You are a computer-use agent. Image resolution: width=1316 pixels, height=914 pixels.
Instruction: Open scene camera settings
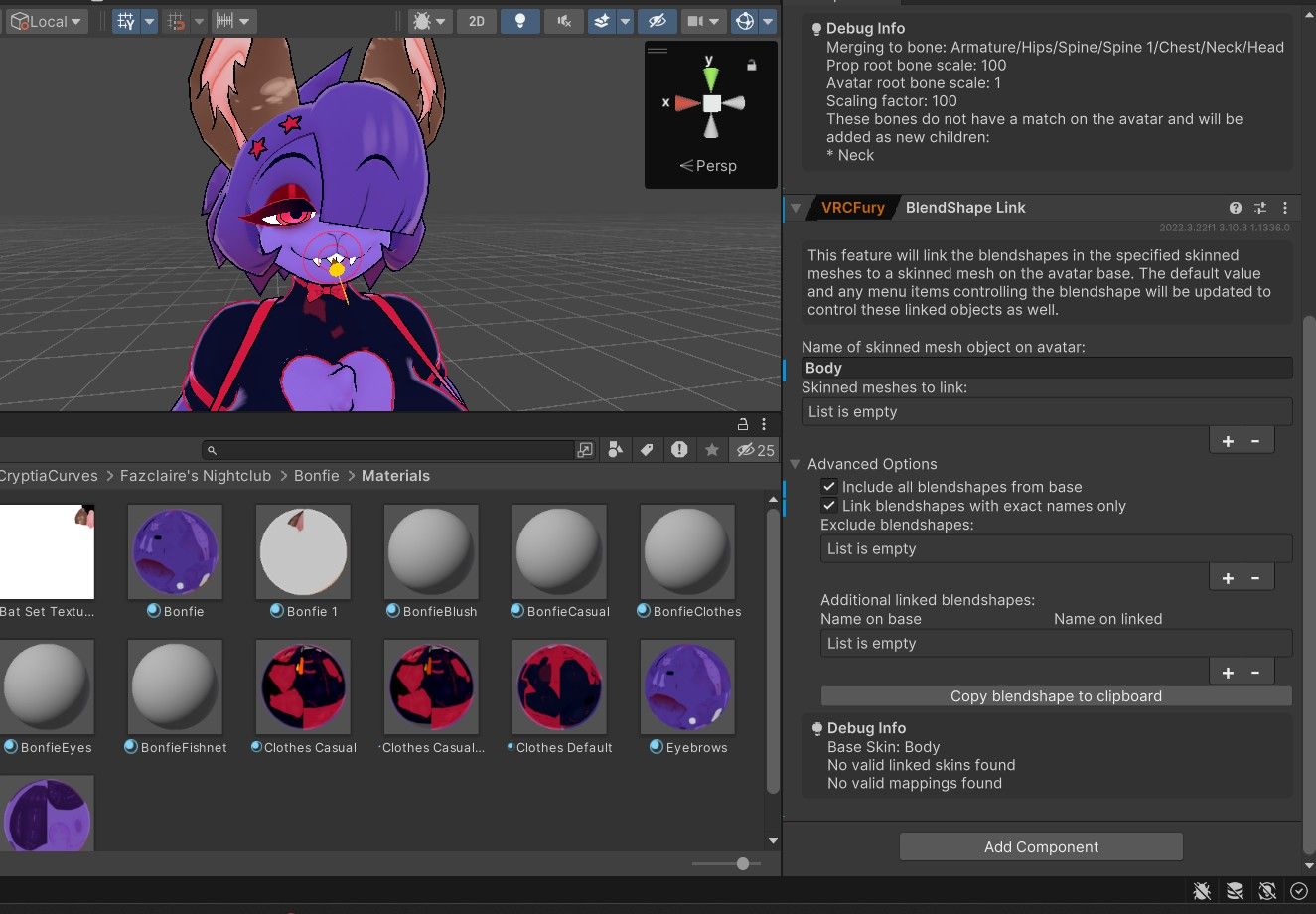point(702,21)
